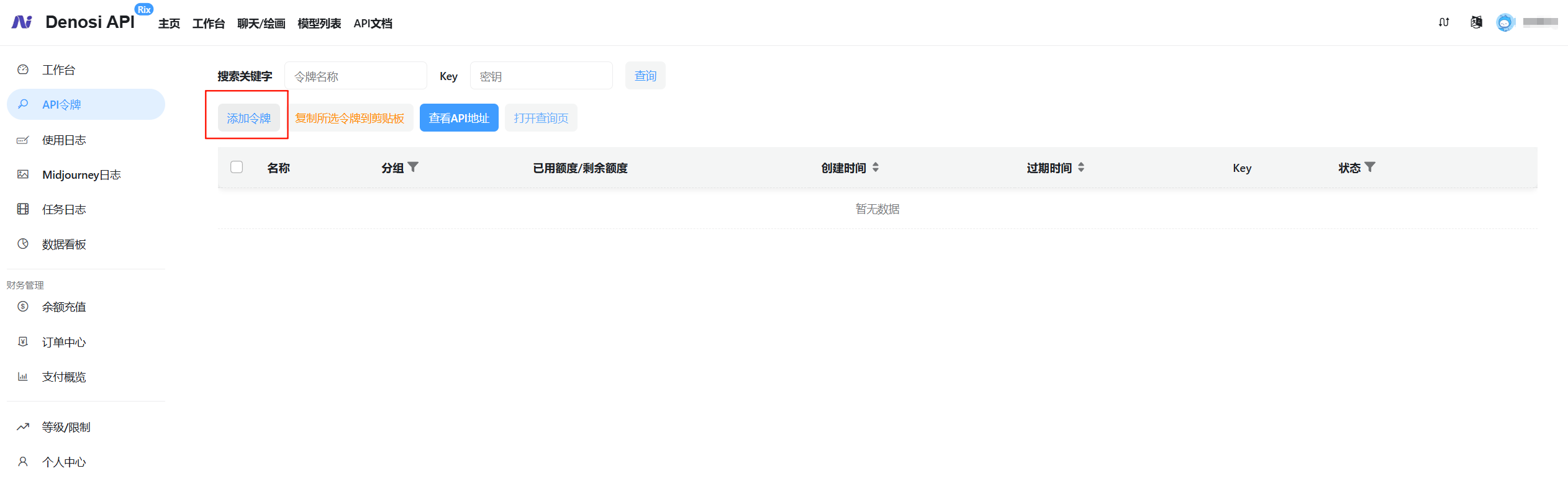The image size is (1568, 481).
Task: Click the 个人中心 user icon
Action: pyautogui.click(x=23, y=461)
